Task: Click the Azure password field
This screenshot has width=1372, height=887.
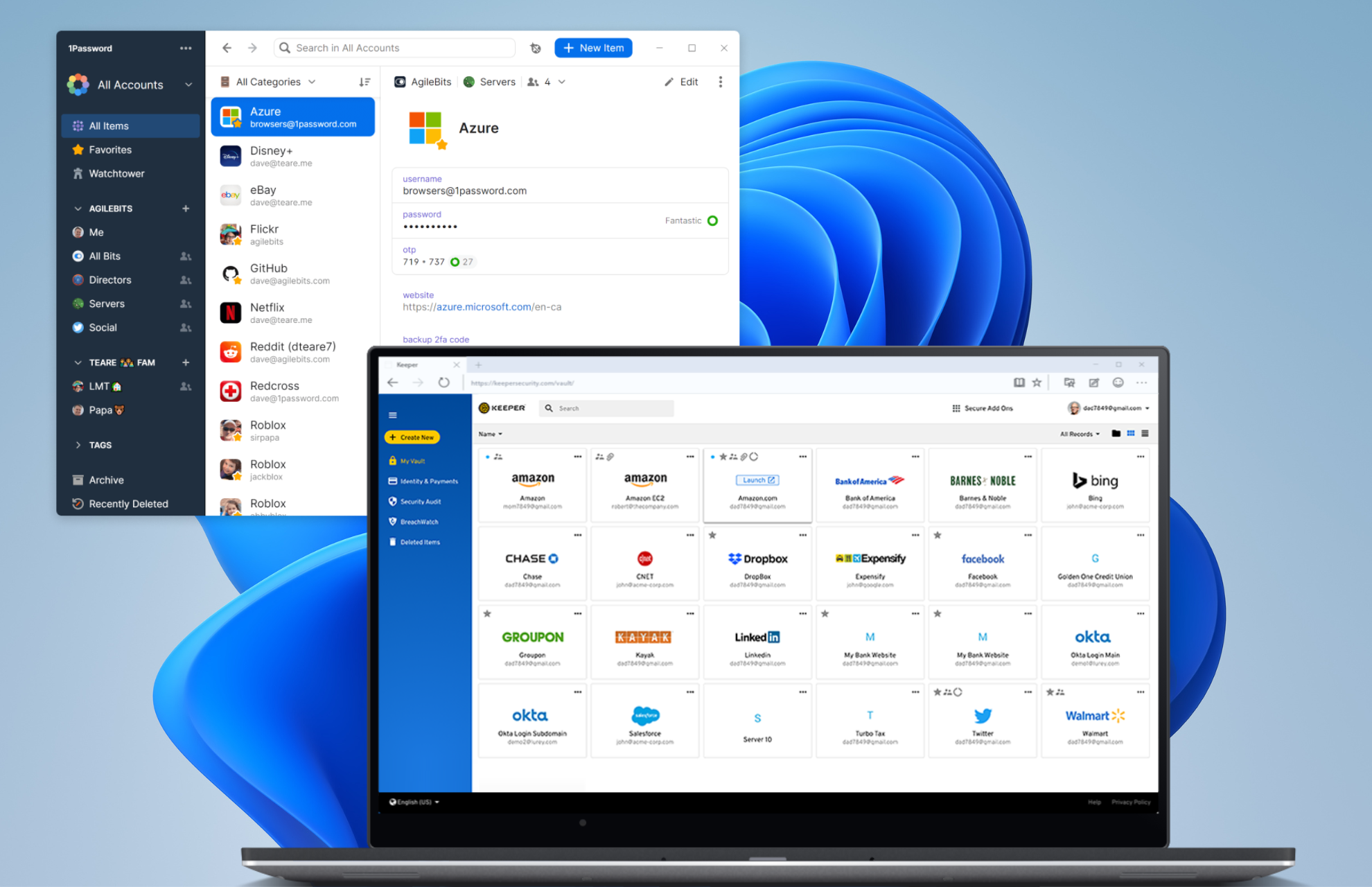Action: (560, 221)
